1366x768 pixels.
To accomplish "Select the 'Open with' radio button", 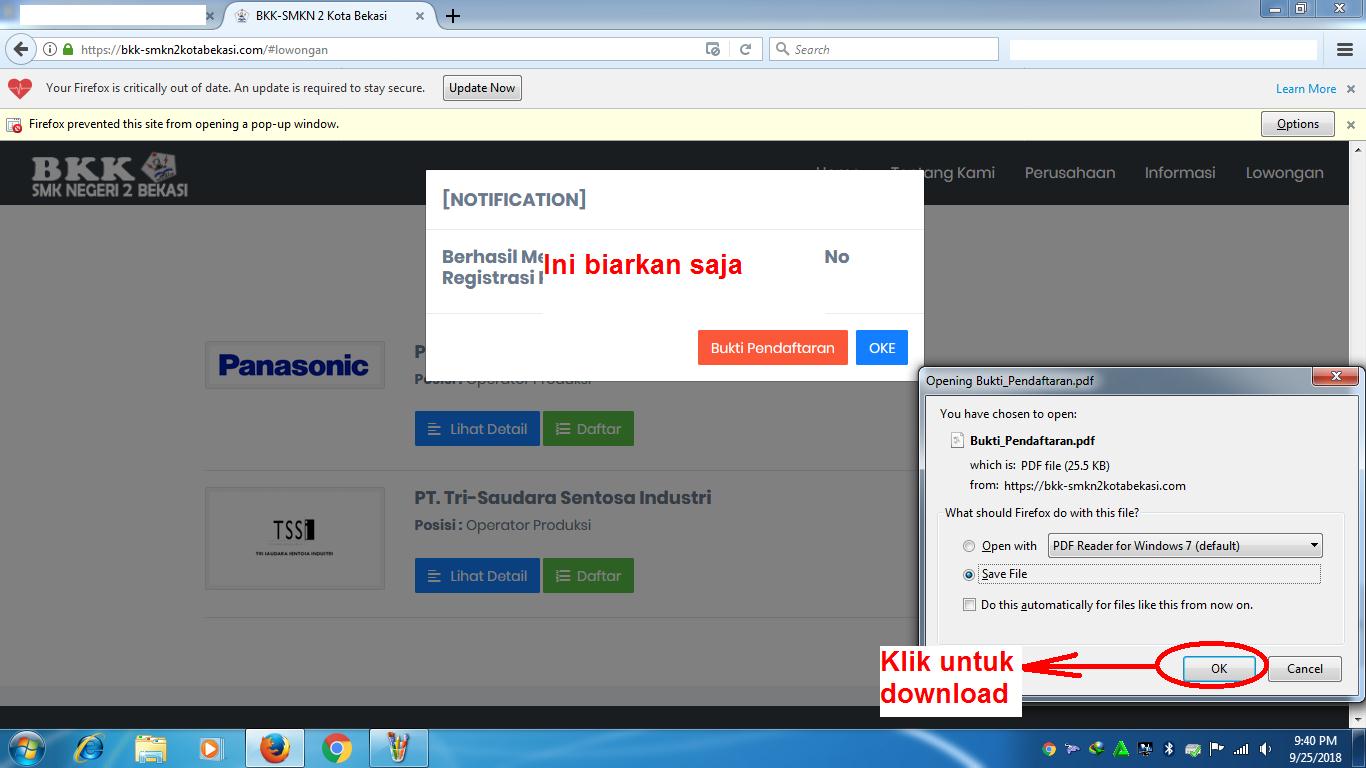I will pyautogui.click(x=969, y=546).
